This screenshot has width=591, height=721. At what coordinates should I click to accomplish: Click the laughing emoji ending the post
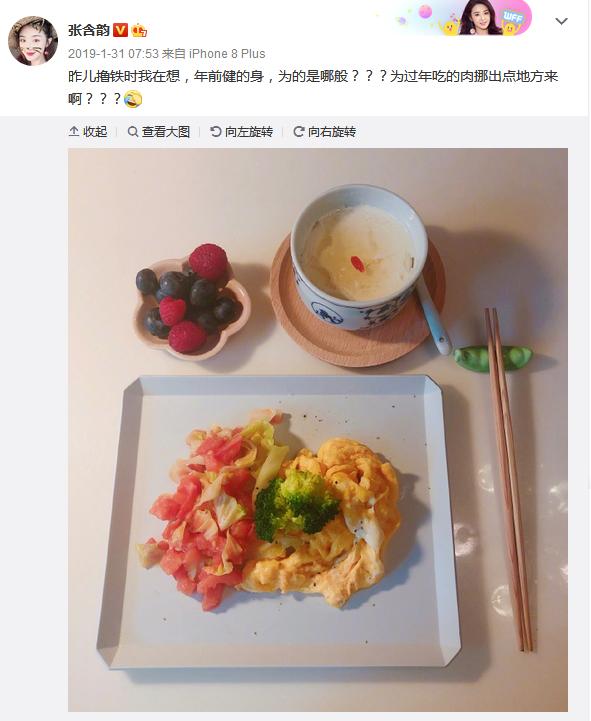(133, 99)
